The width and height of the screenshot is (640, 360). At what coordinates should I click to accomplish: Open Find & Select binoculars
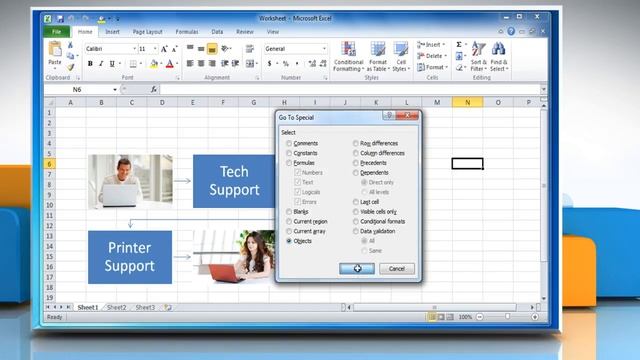[499, 56]
